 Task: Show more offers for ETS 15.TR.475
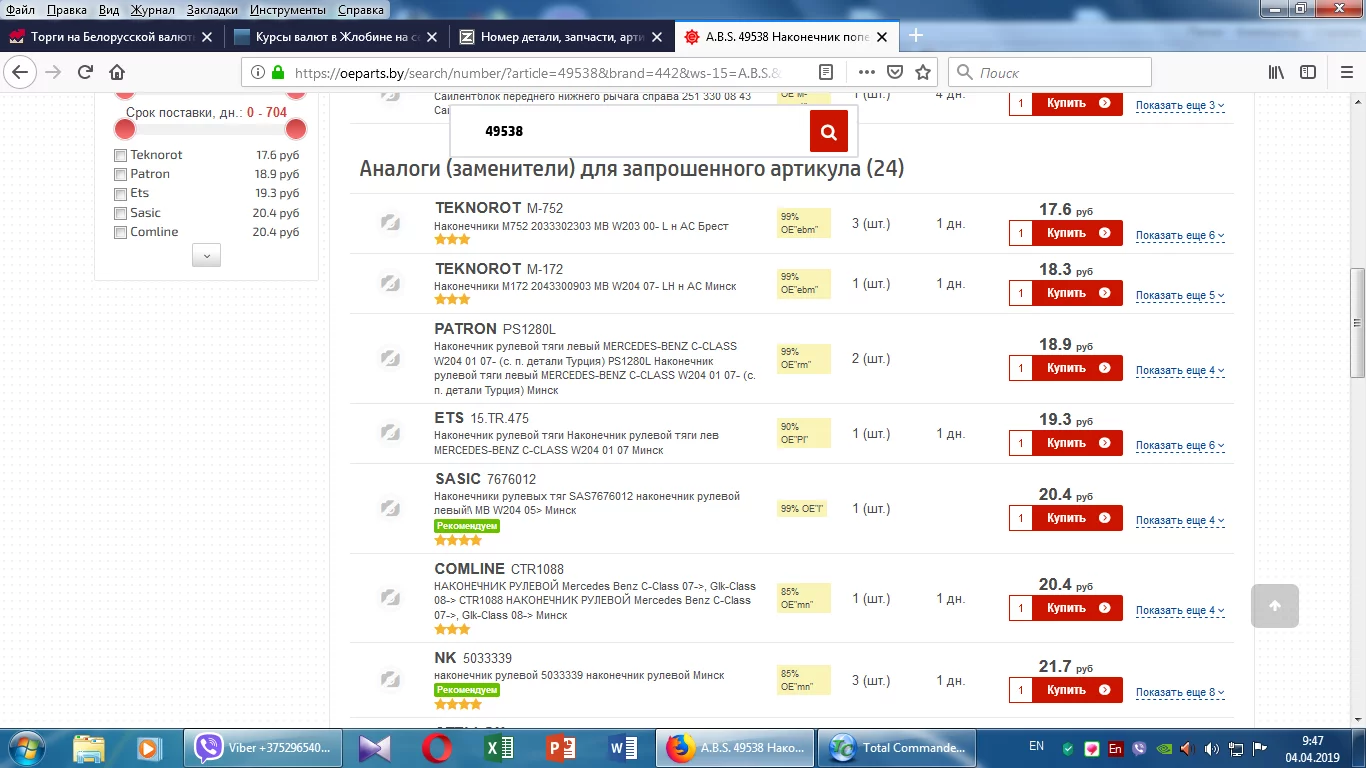pyautogui.click(x=1180, y=446)
